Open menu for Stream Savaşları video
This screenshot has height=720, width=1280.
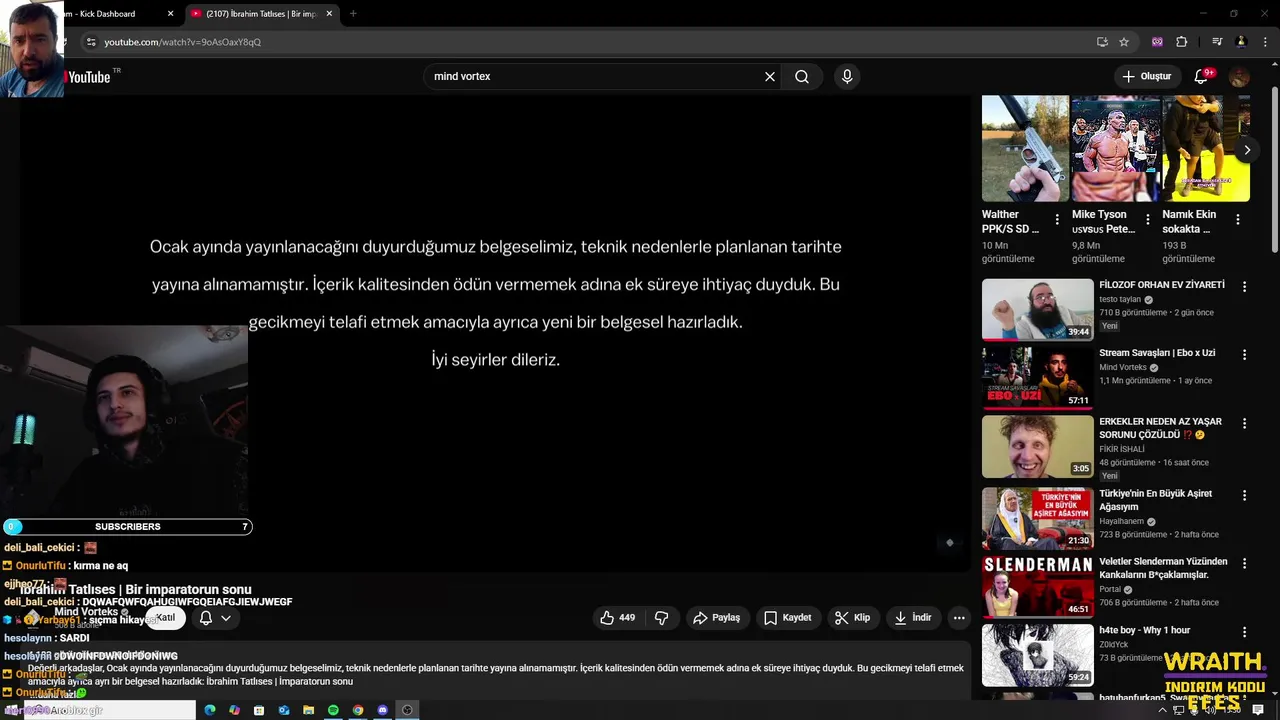[1245, 355]
